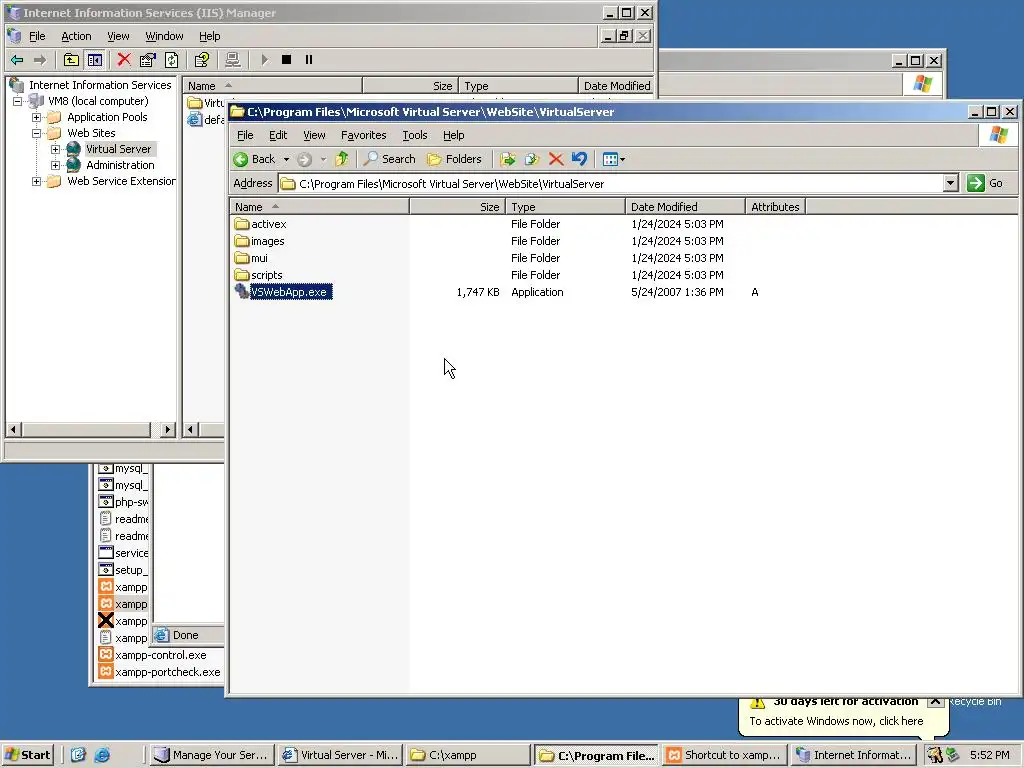Select Internet Information Services root node
This screenshot has width=1024, height=768.
pyautogui.click(x=100, y=86)
